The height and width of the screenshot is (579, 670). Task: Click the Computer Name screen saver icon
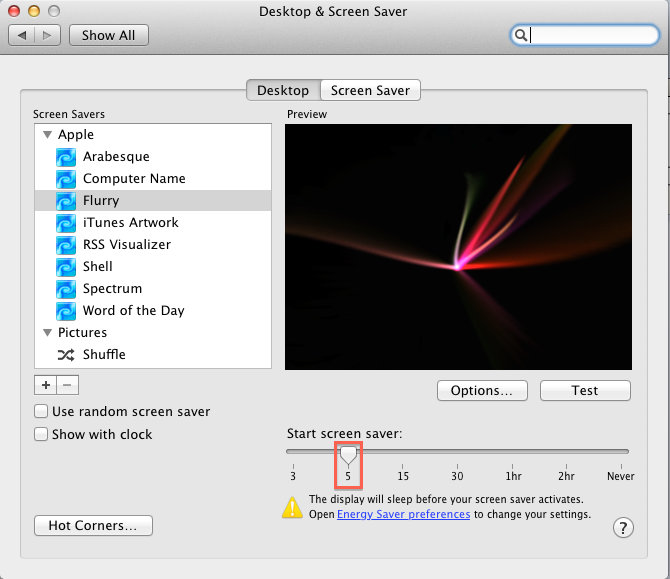pyautogui.click(x=66, y=179)
